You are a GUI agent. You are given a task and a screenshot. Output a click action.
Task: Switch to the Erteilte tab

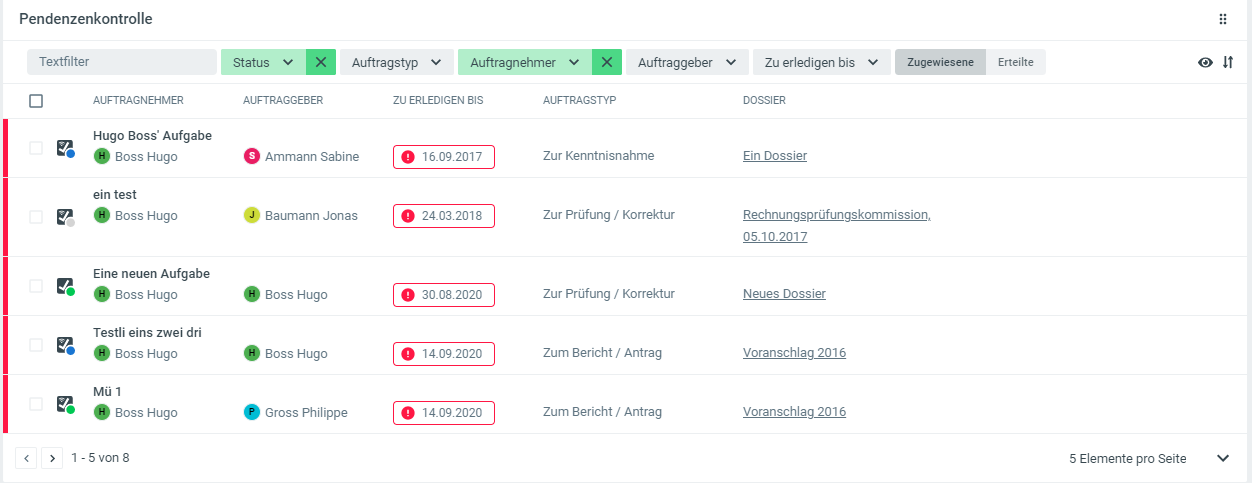1015,62
